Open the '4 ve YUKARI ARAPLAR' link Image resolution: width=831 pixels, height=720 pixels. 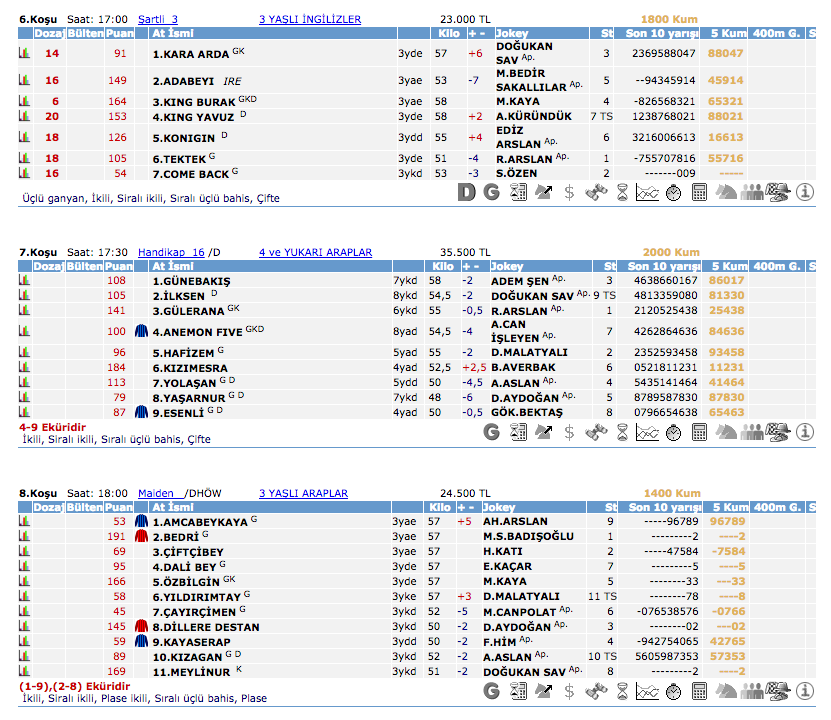click(x=315, y=252)
